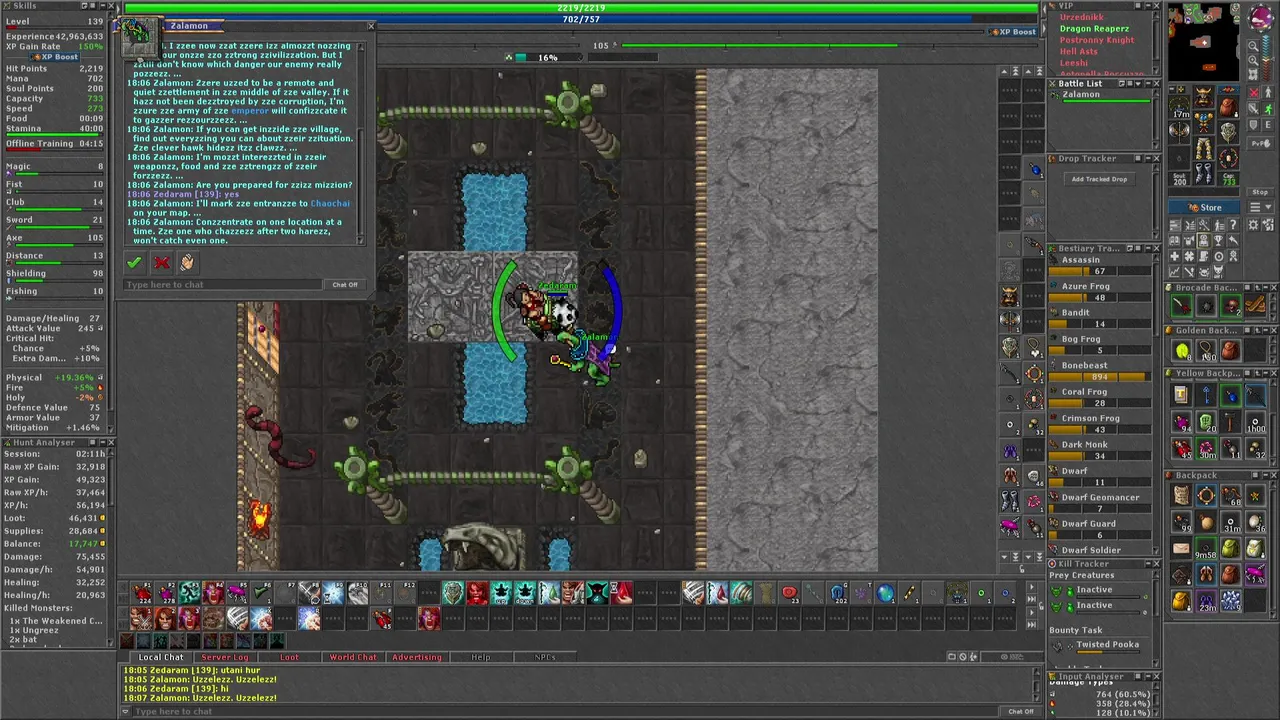Open the World Chat tab
This screenshot has width=1280, height=720.
pyautogui.click(x=353, y=657)
